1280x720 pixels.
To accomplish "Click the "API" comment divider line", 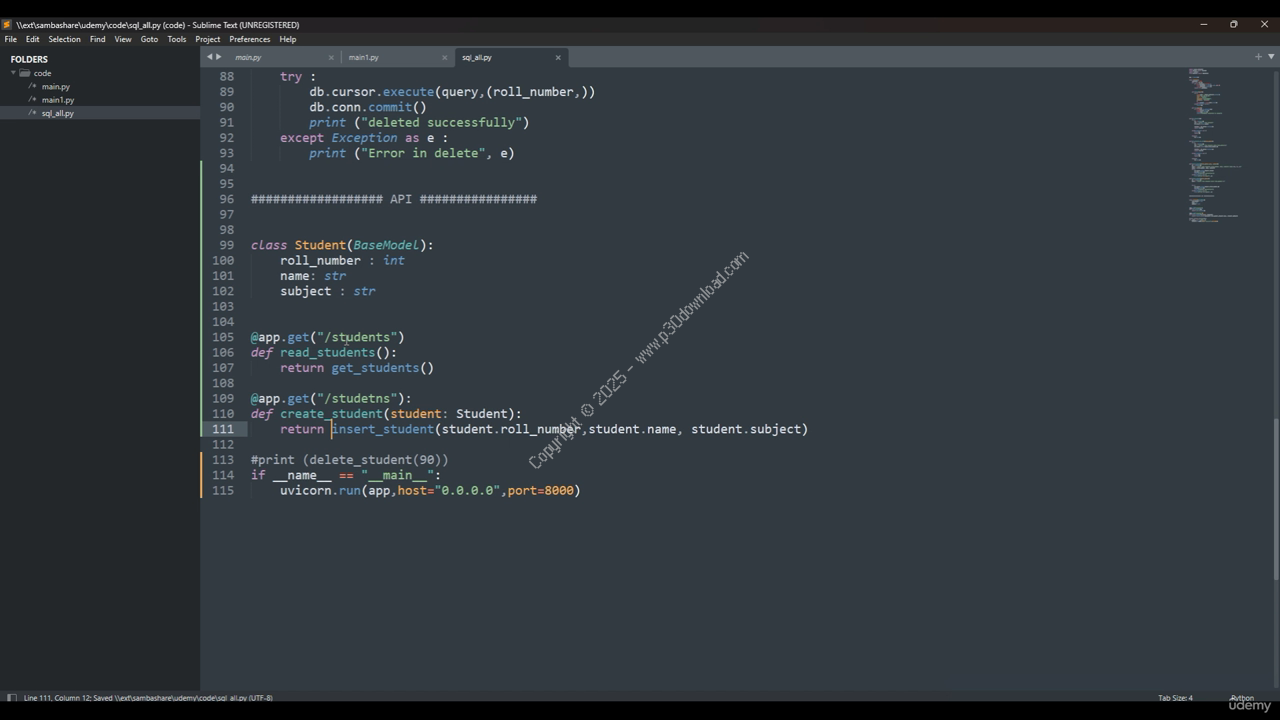I will pyautogui.click(x=394, y=199).
